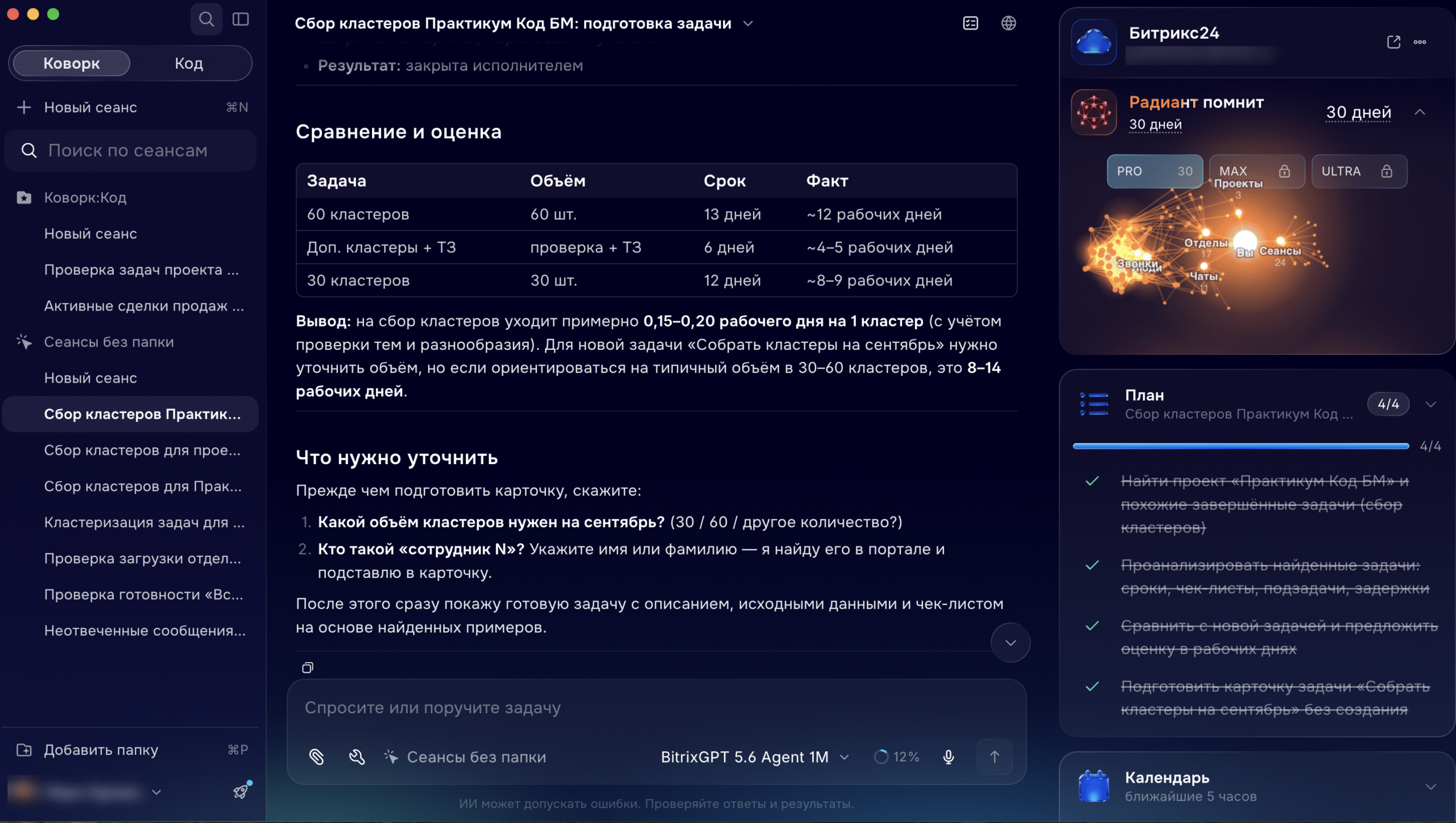Click the Битрикс24 cloud logo
1456x823 pixels.
1094,42
